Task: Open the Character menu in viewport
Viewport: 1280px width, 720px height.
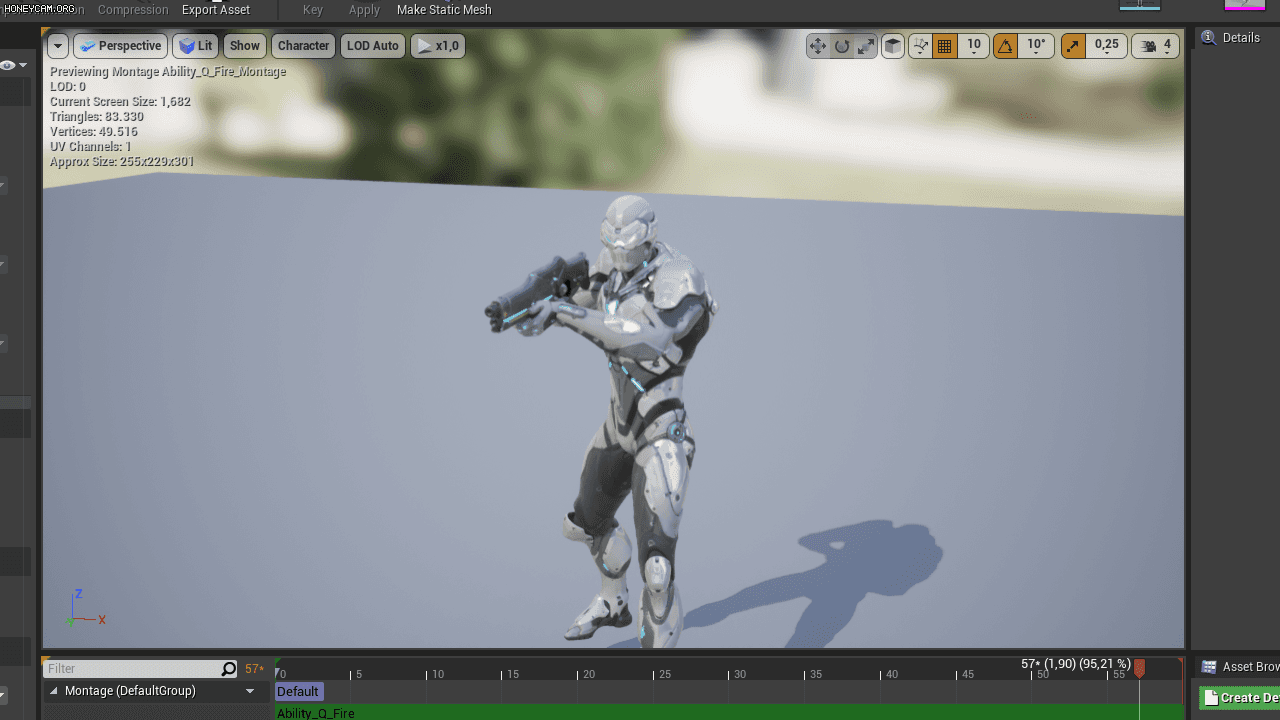Action: pyautogui.click(x=303, y=46)
